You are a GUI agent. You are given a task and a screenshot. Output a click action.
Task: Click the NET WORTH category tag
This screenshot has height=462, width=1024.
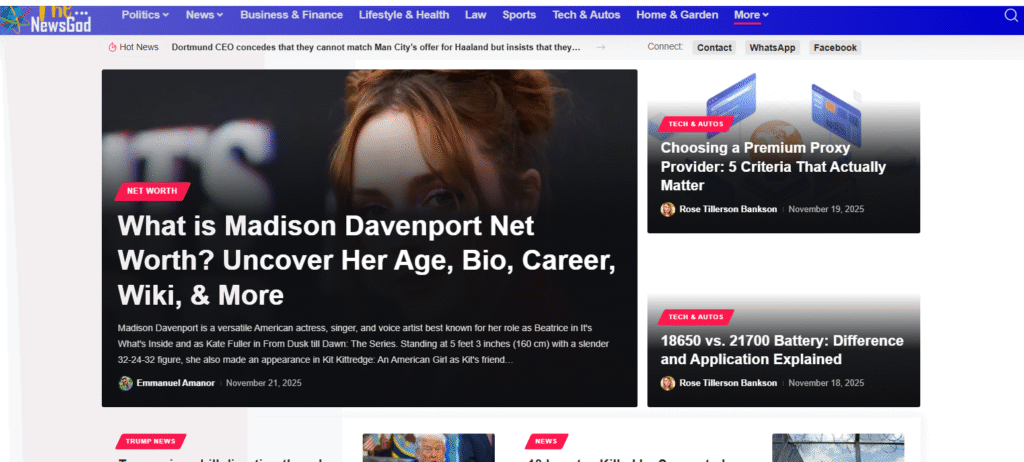pos(152,191)
